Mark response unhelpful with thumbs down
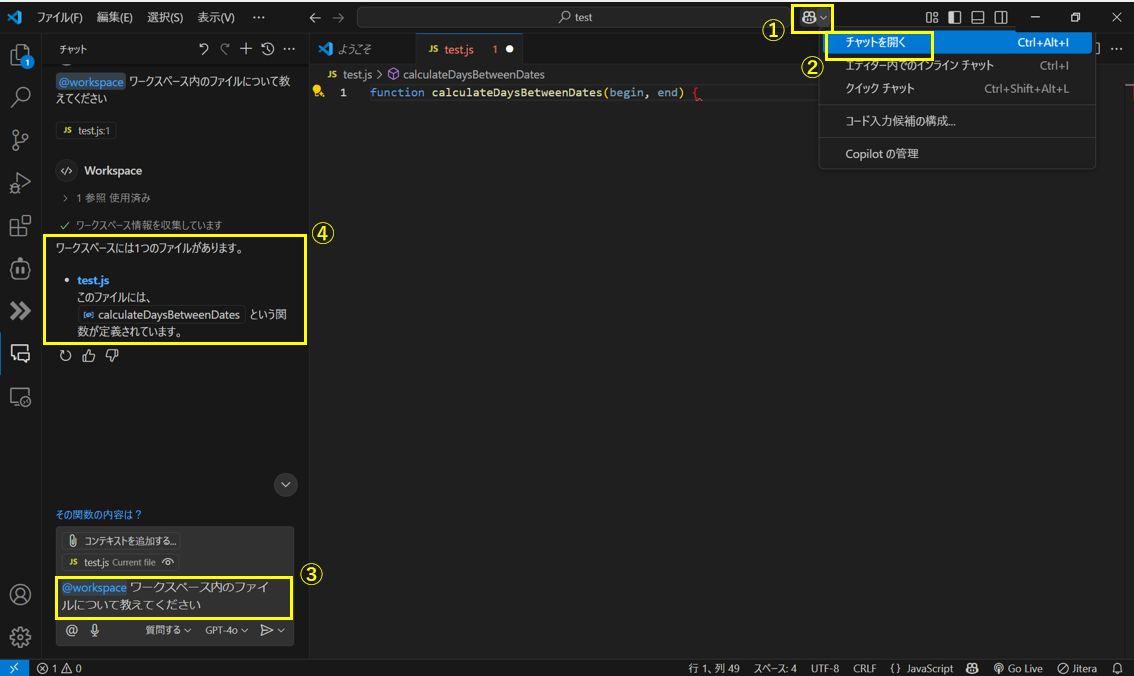This screenshot has width=1134, height=676. pyautogui.click(x=112, y=355)
